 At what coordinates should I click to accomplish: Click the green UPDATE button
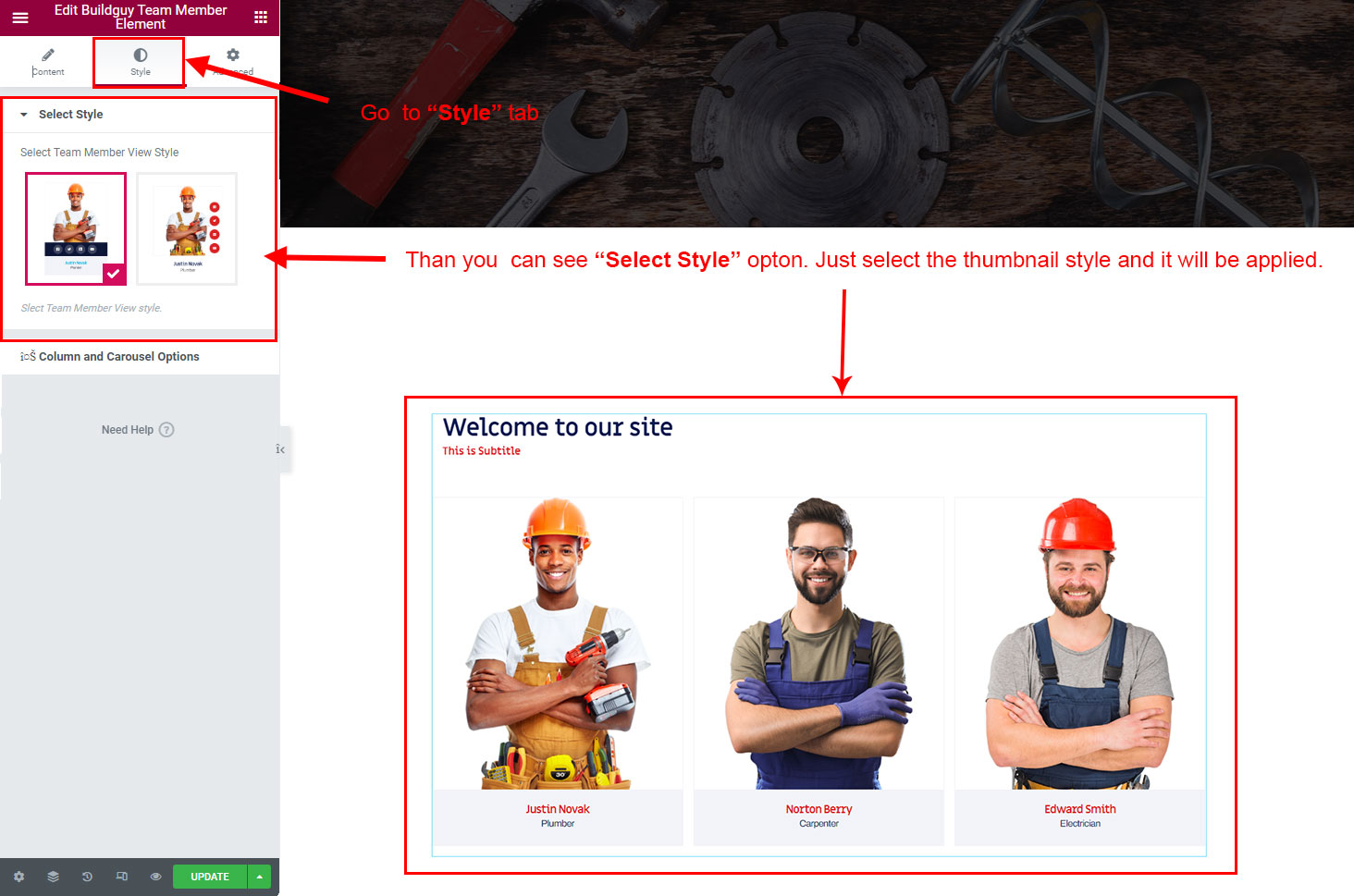click(210, 877)
